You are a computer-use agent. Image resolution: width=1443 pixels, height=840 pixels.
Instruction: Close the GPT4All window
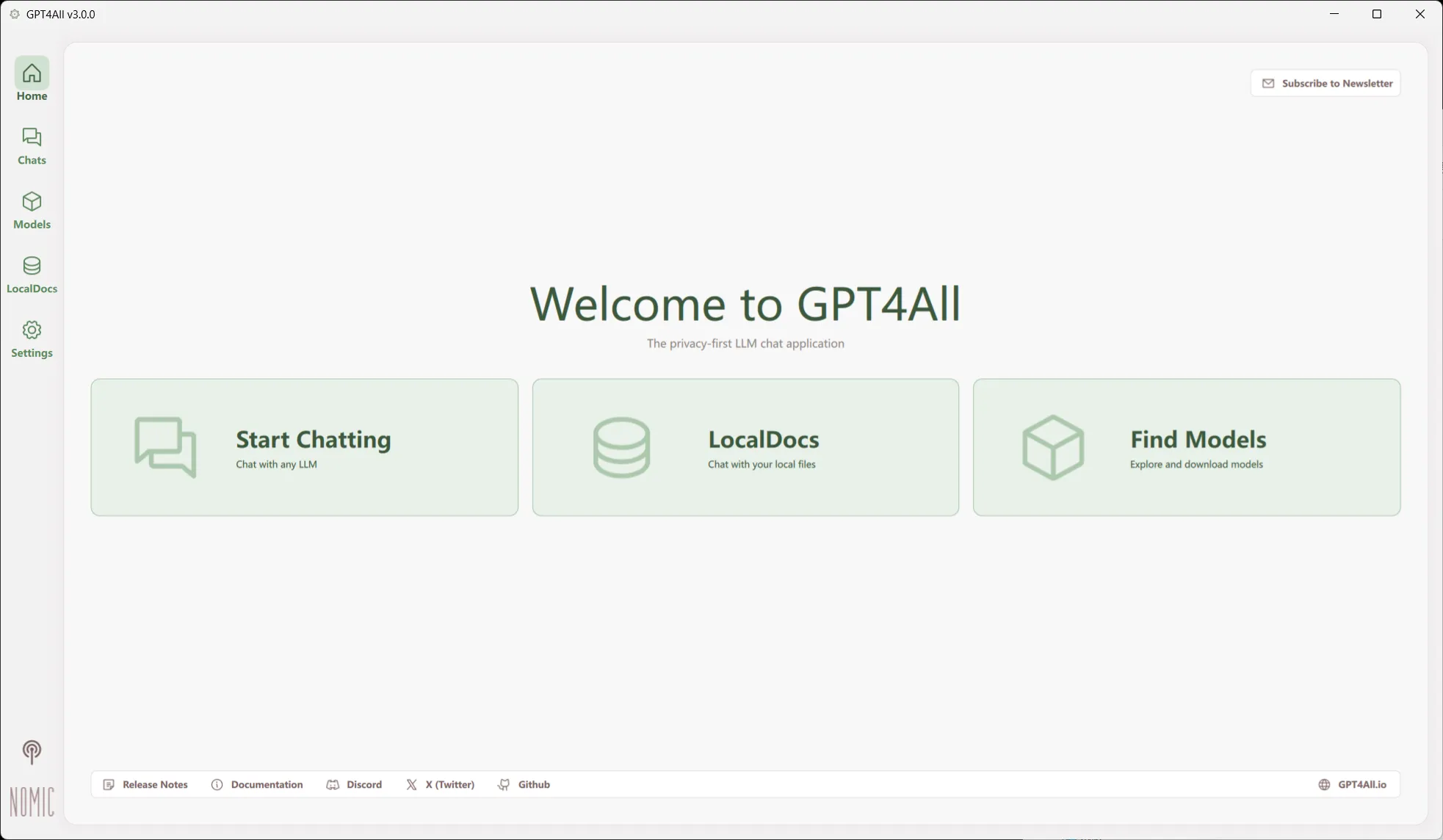1420,14
